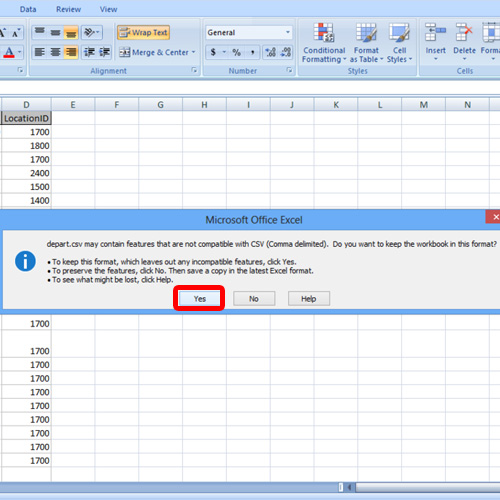500x500 pixels.
Task: Open the dollar format dropdown arrow
Action: 224,52
